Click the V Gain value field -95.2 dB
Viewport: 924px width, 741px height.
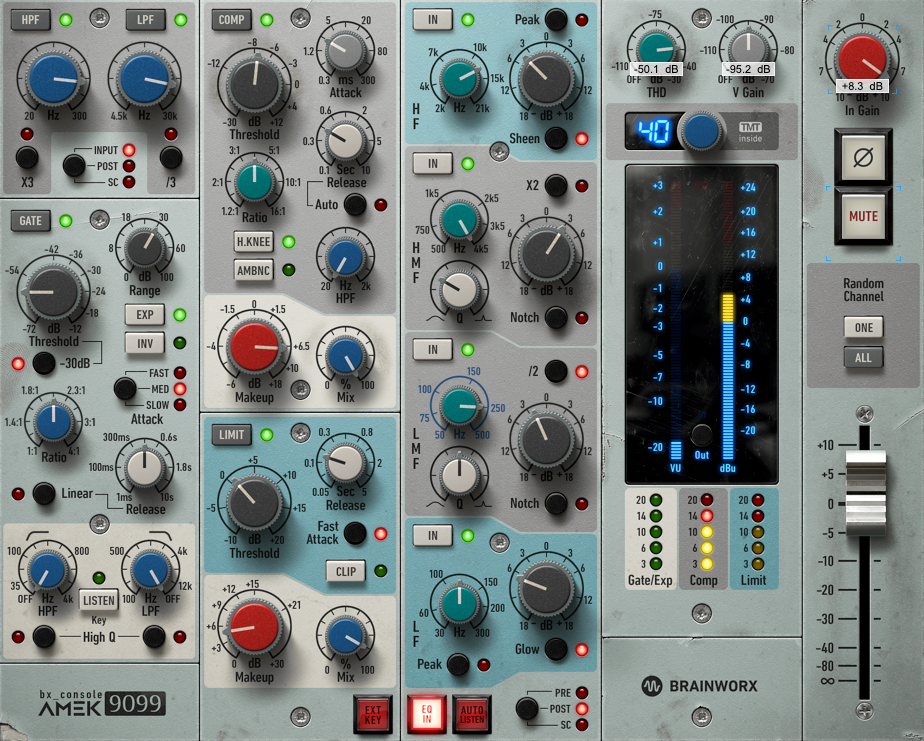click(748, 70)
